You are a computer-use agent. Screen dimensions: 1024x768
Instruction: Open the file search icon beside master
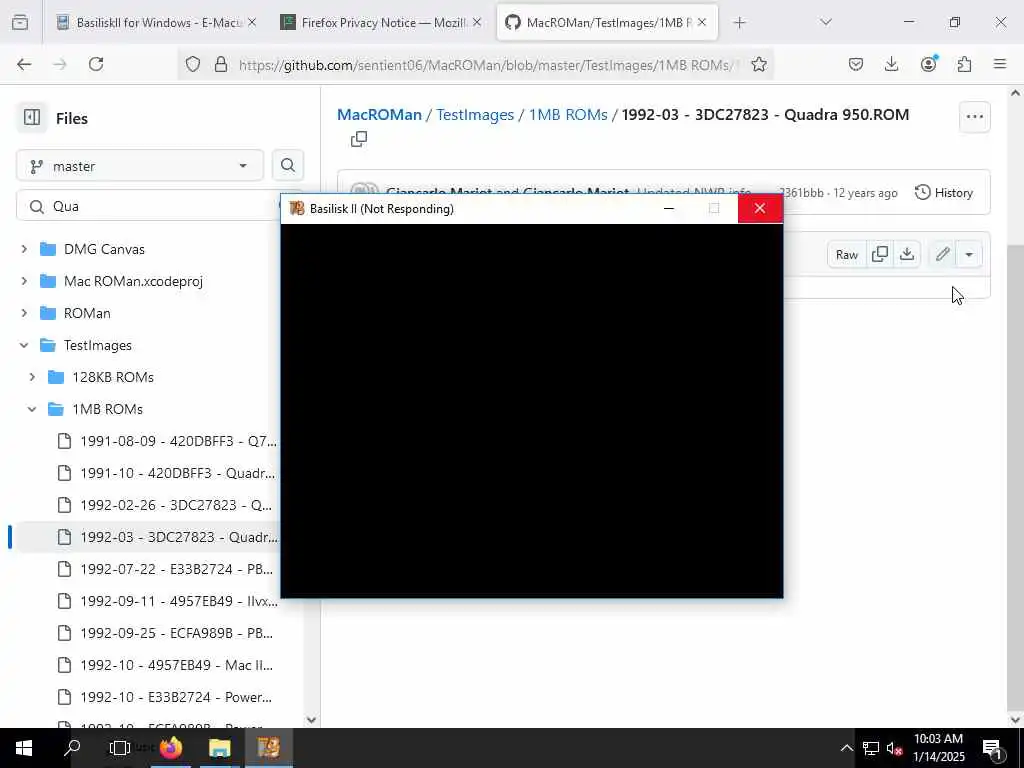pos(287,166)
